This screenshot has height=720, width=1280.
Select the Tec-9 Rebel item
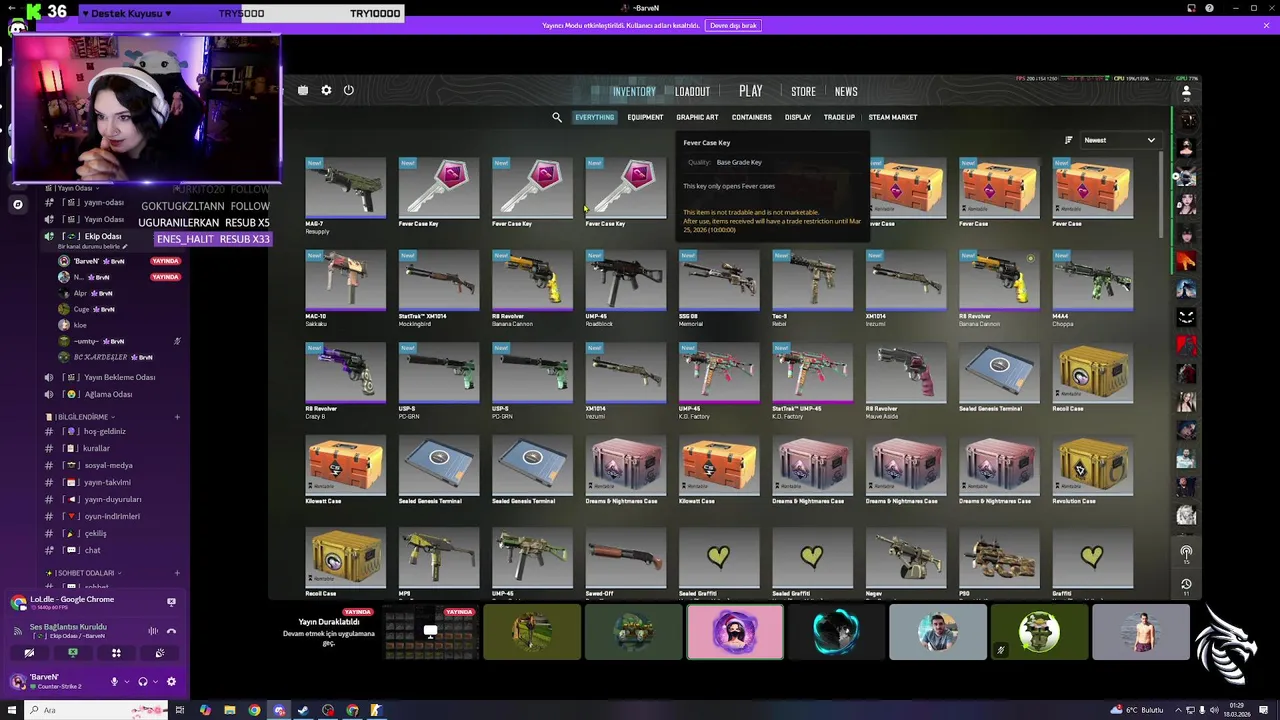click(x=812, y=288)
